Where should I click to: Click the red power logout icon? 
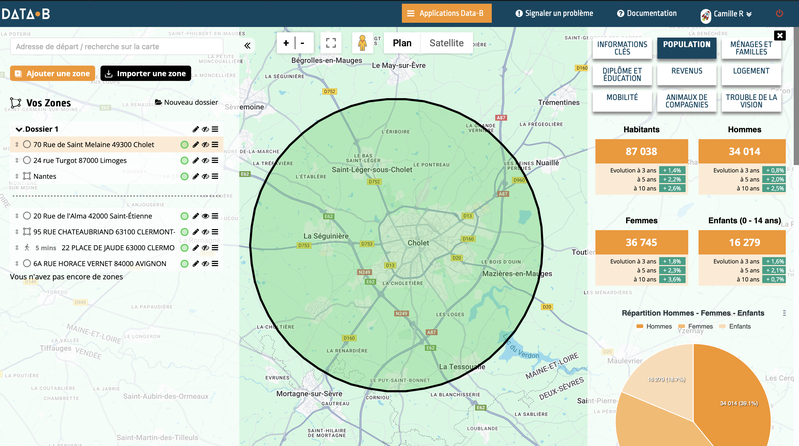tap(780, 14)
